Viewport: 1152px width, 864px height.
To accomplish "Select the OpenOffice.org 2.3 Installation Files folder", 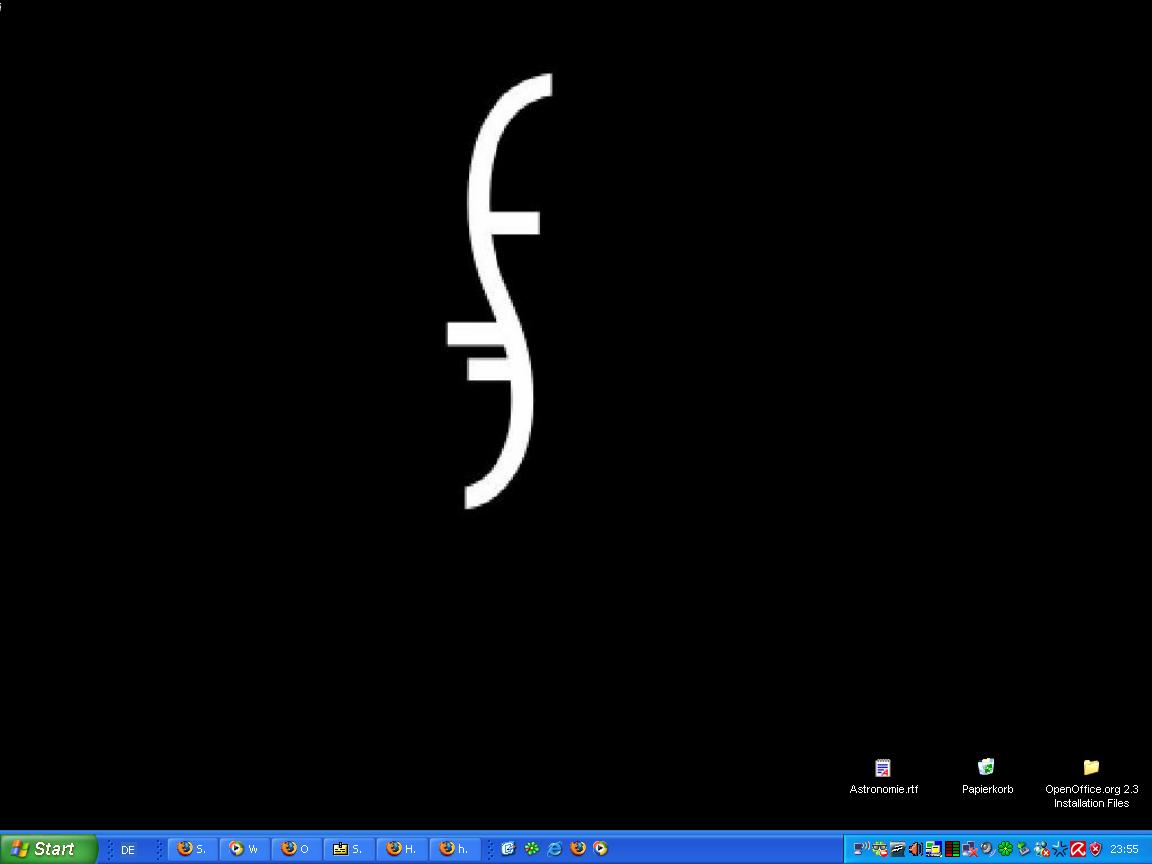I will pos(1091,768).
